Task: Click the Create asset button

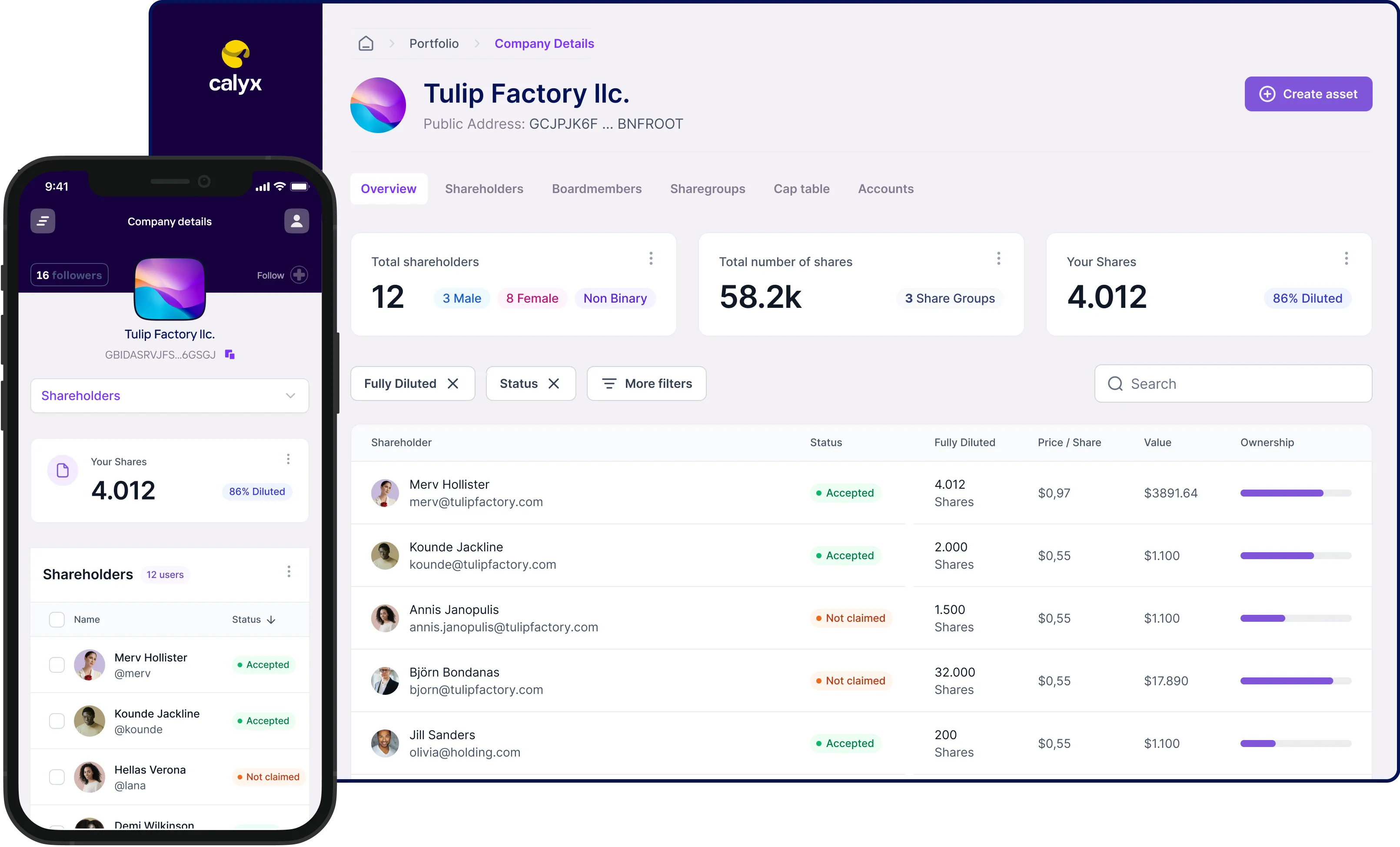Action: pos(1307,94)
